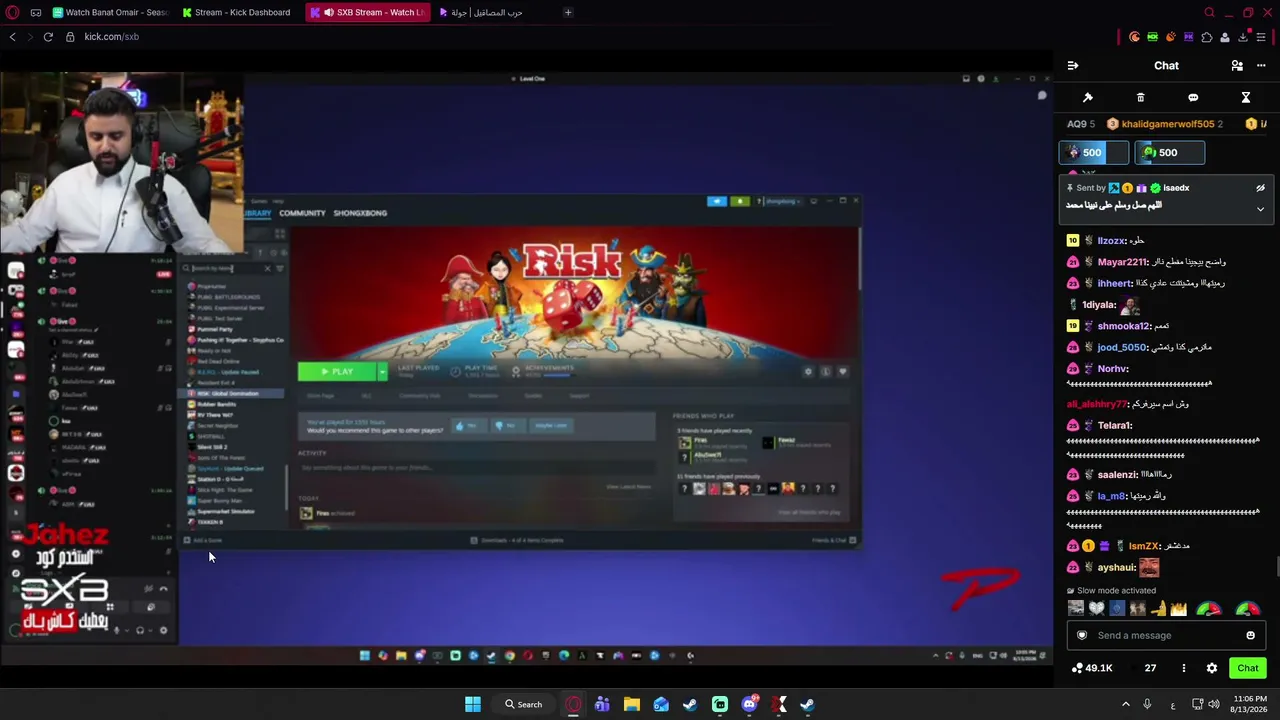Image resolution: width=1280 pixels, height=720 pixels.
Task: Click the search tabs magnifier icon
Action: [x=1209, y=13]
